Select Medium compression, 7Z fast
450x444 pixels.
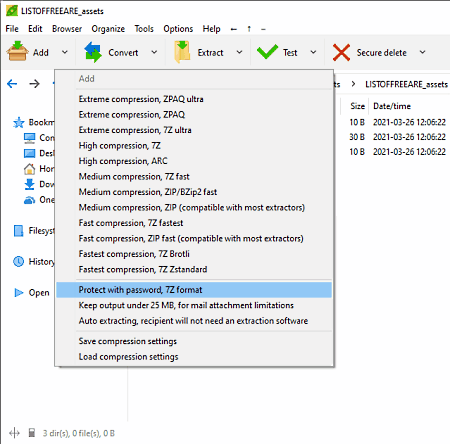click(194, 177)
